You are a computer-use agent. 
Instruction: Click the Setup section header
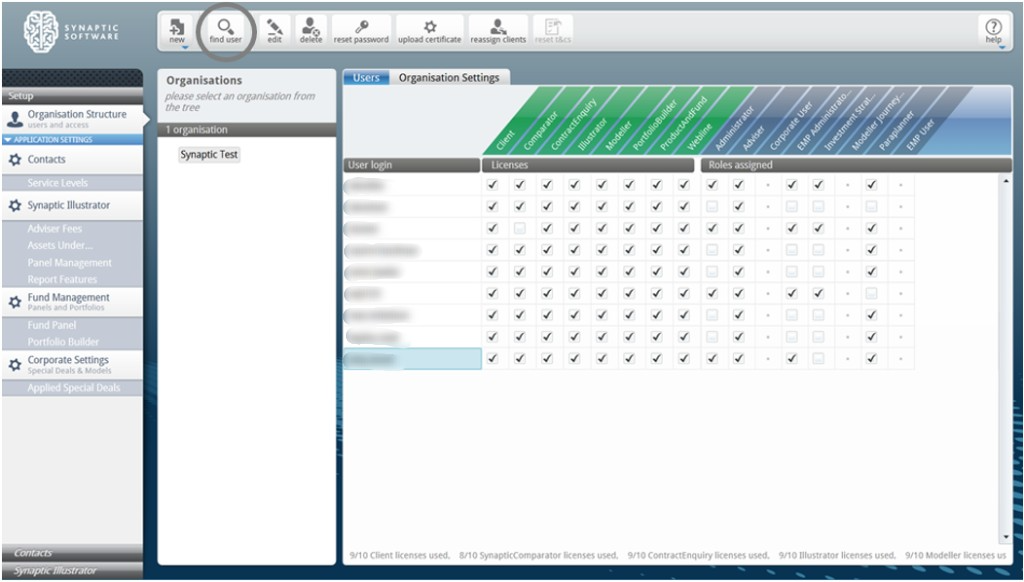point(72,96)
